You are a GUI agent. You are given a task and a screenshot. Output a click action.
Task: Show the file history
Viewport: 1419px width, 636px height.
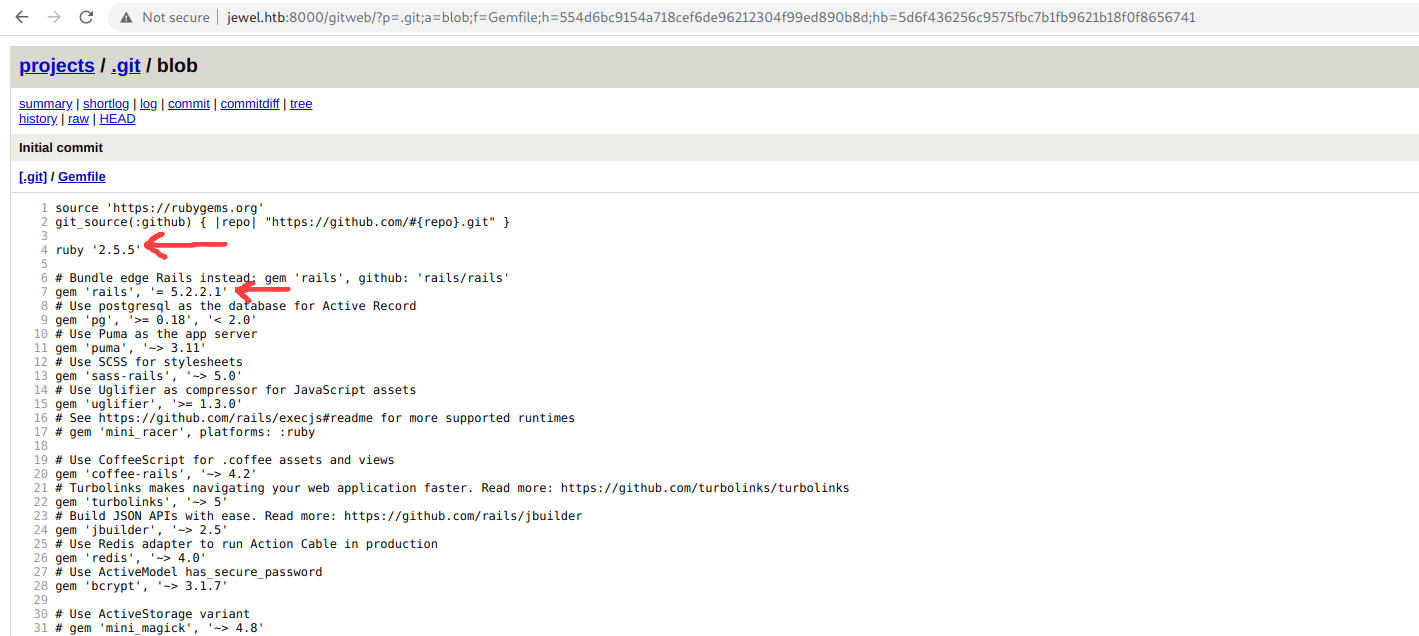(x=38, y=119)
